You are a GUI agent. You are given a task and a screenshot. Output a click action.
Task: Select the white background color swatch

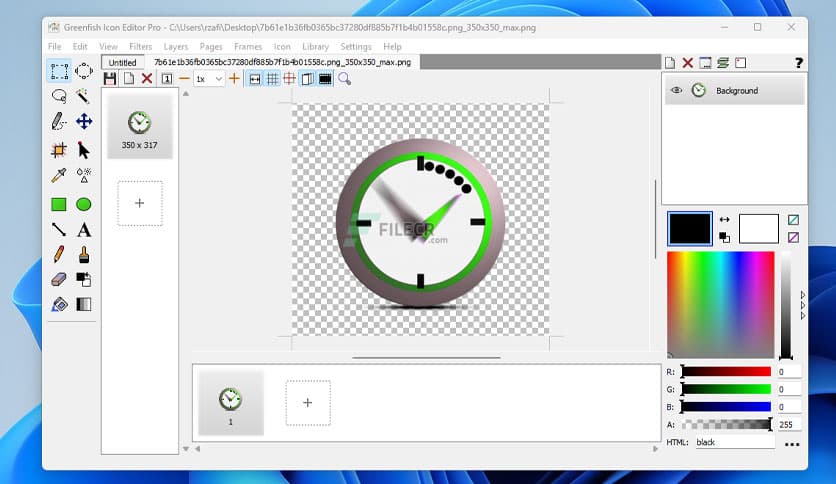pos(759,228)
